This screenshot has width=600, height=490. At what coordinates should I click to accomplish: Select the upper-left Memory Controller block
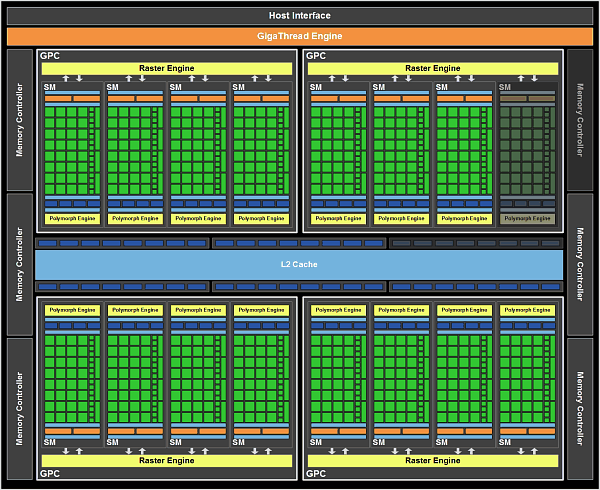coord(18,119)
